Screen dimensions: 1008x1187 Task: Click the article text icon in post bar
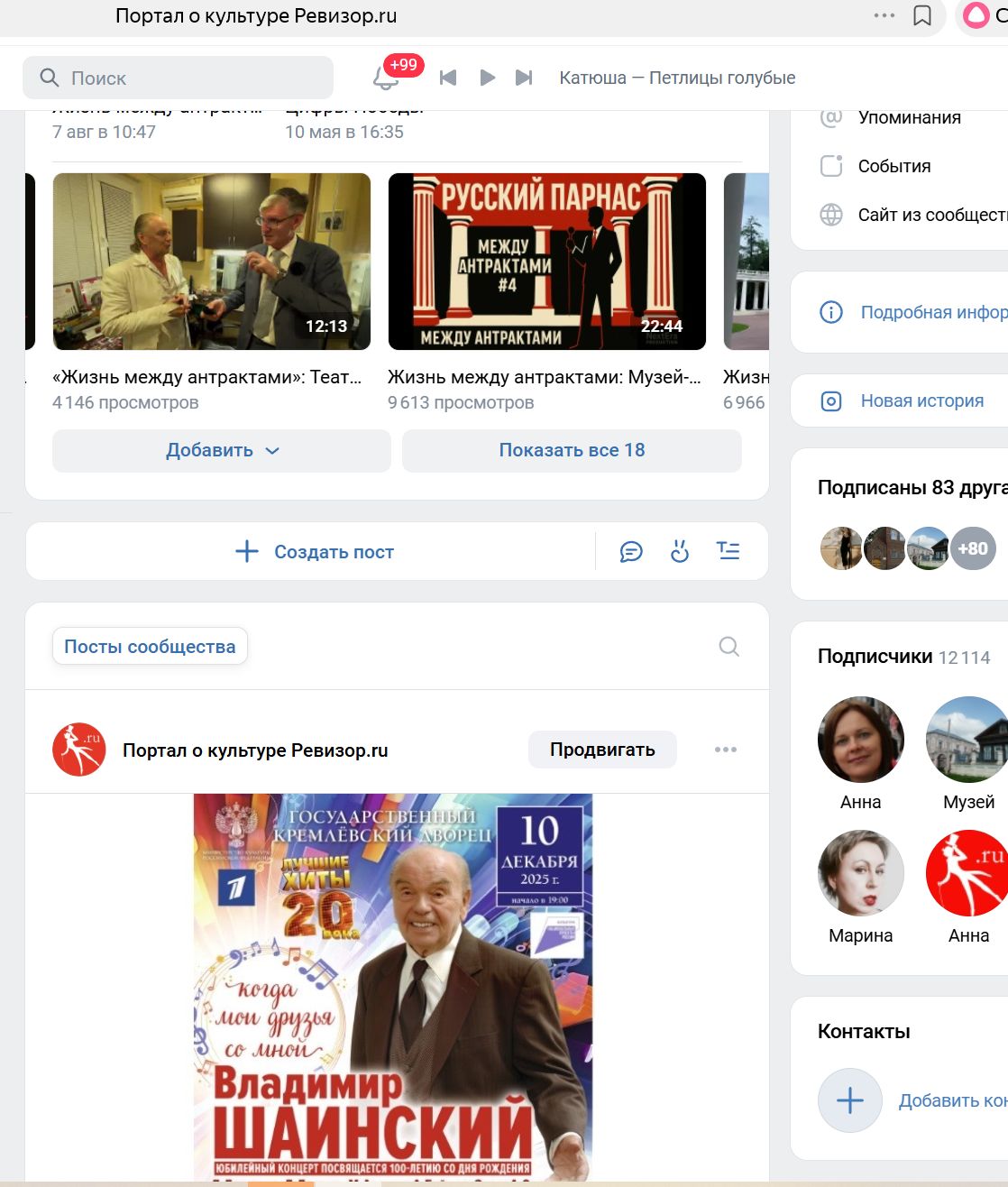coord(729,551)
